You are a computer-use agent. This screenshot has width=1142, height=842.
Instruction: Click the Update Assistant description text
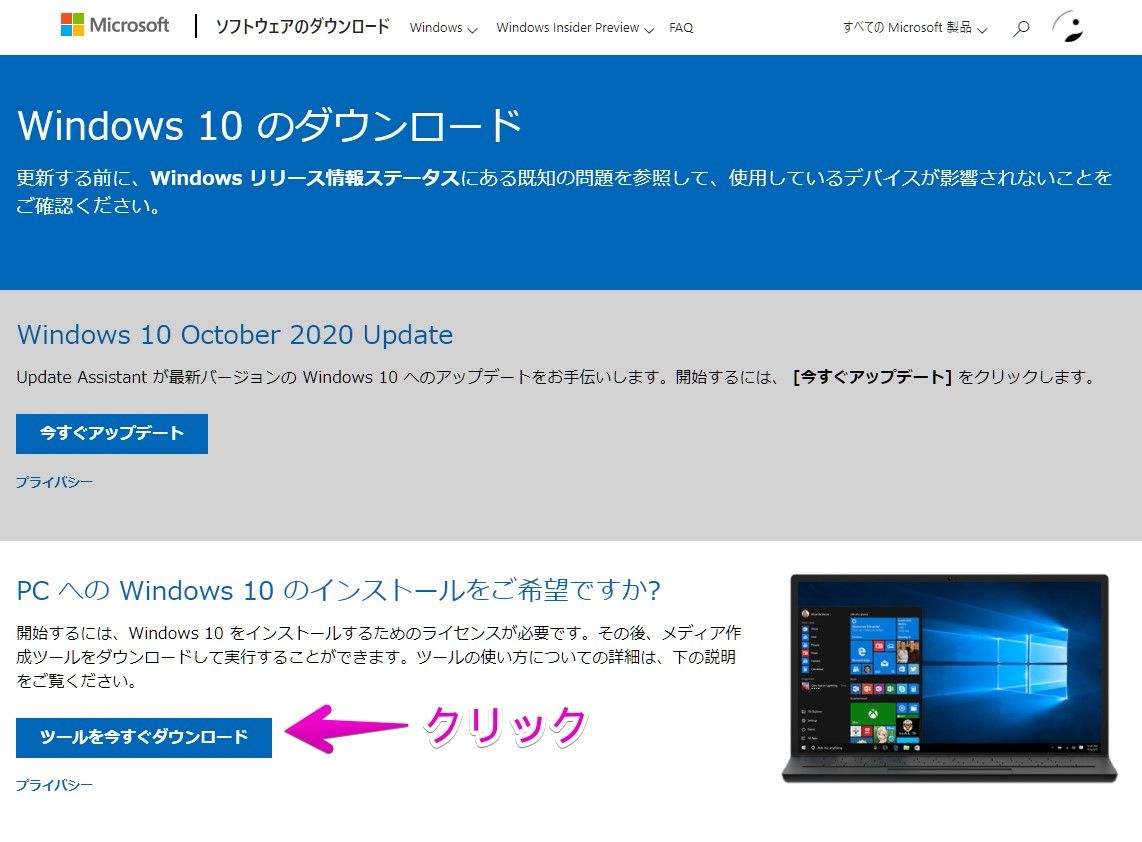[x=556, y=377]
